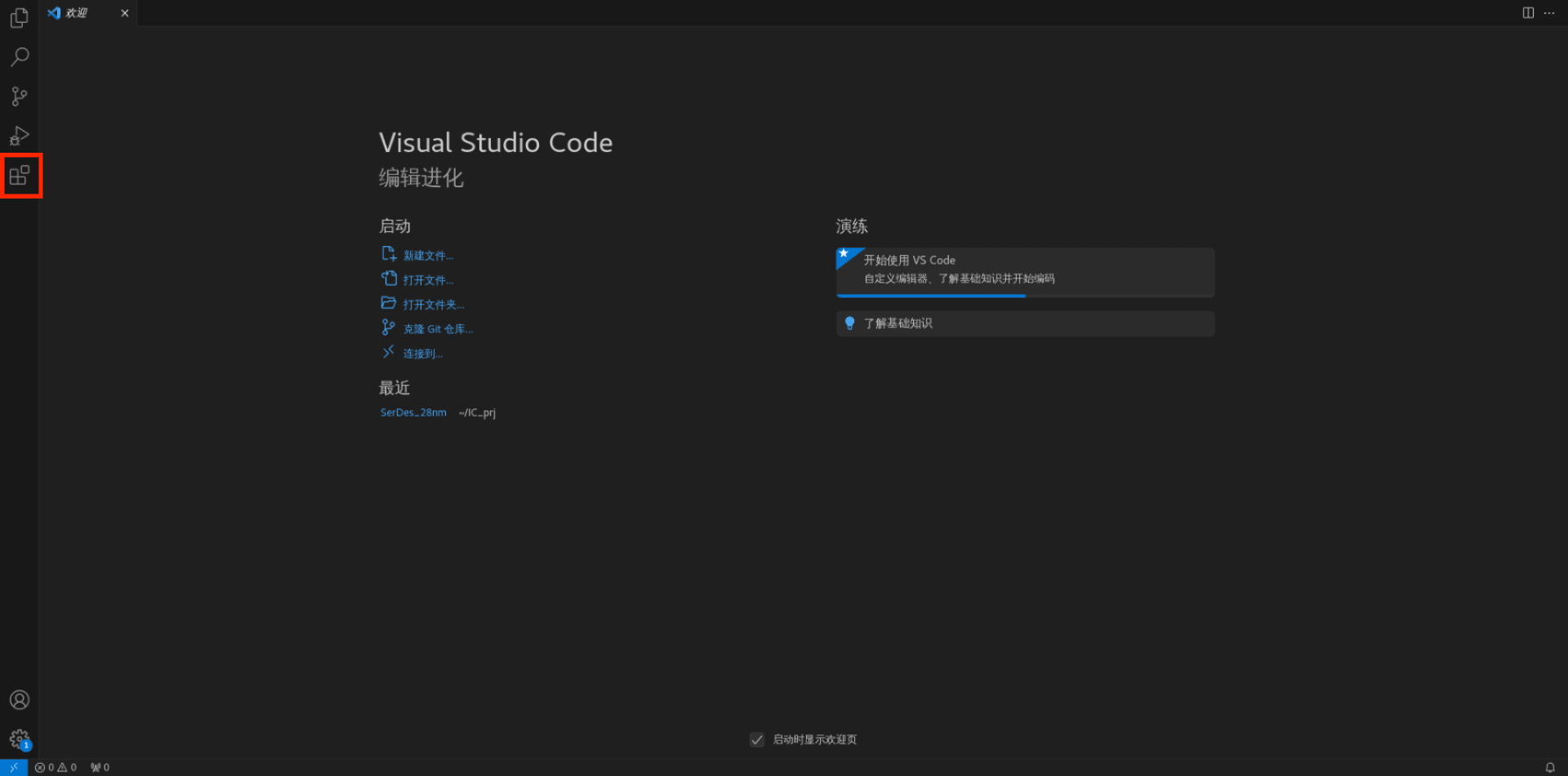Click the 编辑进化 subtitle
The width and height of the screenshot is (1568, 776).
pyautogui.click(x=421, y=178)
